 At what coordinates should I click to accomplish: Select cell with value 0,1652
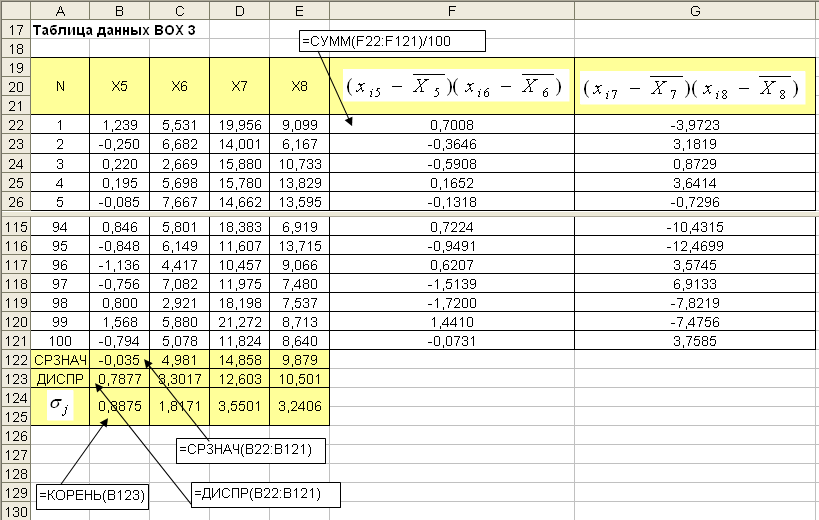click(452, 183)
